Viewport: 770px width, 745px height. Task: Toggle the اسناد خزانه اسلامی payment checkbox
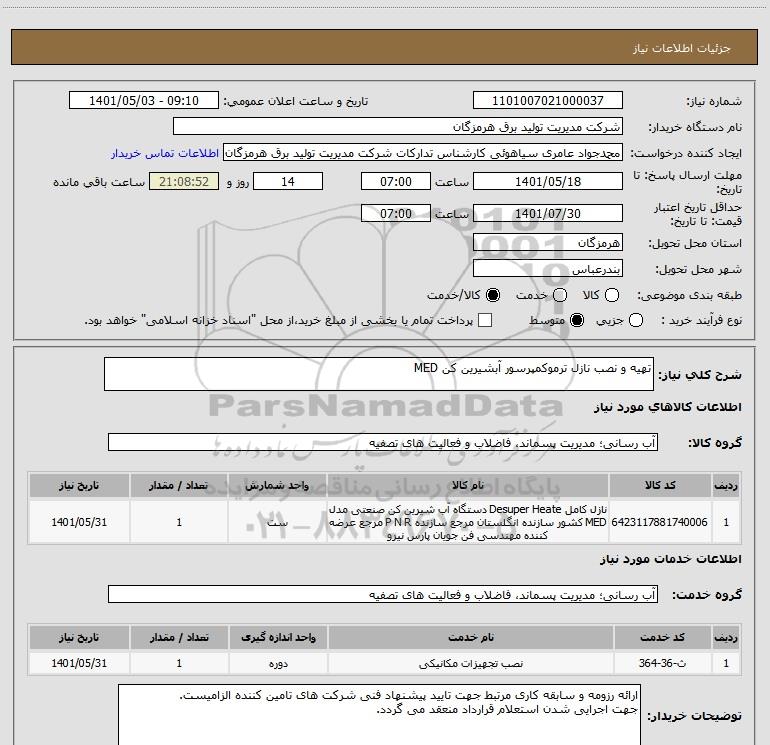click(485, 320)
